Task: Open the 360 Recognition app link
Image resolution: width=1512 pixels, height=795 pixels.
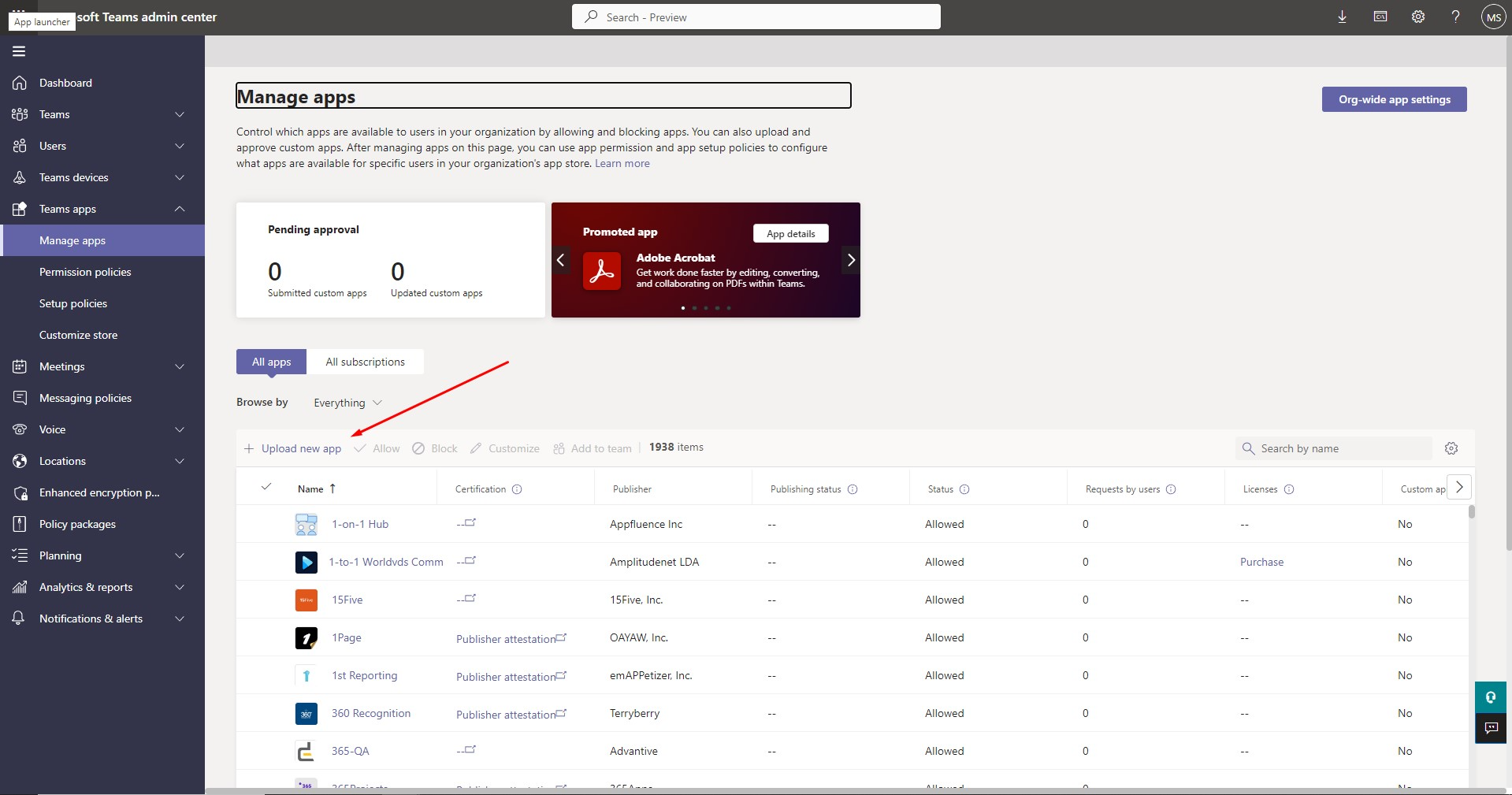Action: pyautogui.click(x=371, y=713)
